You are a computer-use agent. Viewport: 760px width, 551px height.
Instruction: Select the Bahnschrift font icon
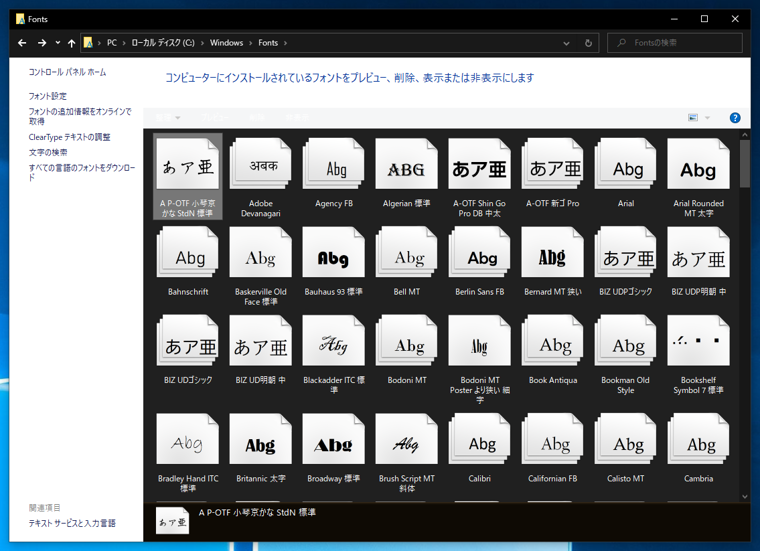click(188, 252)
